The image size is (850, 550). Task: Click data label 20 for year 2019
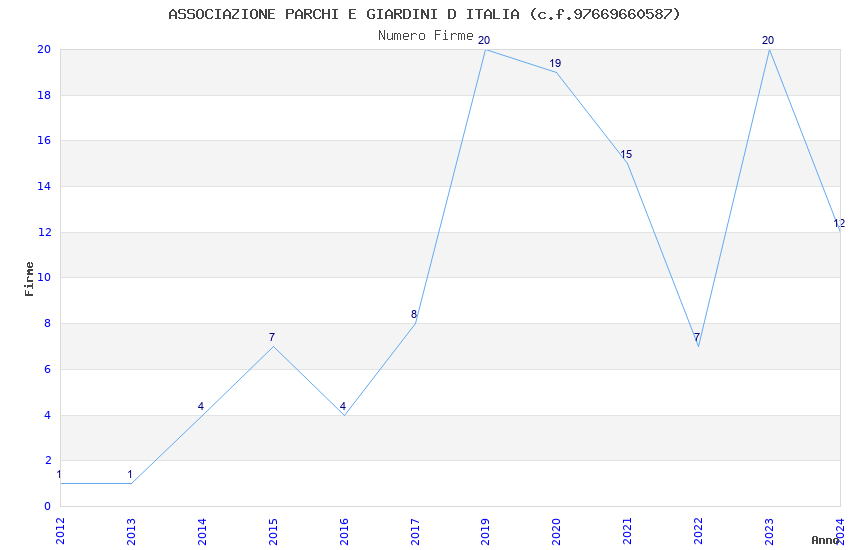coord(484,40)
